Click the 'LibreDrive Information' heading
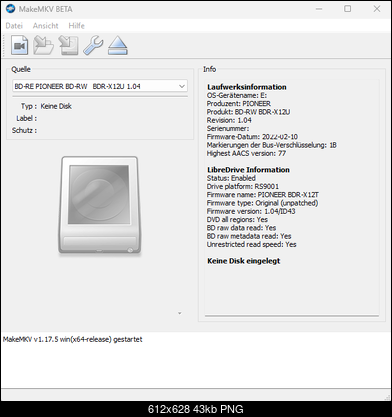This screenshot has height=417, width=392. (x=248, y=170)
